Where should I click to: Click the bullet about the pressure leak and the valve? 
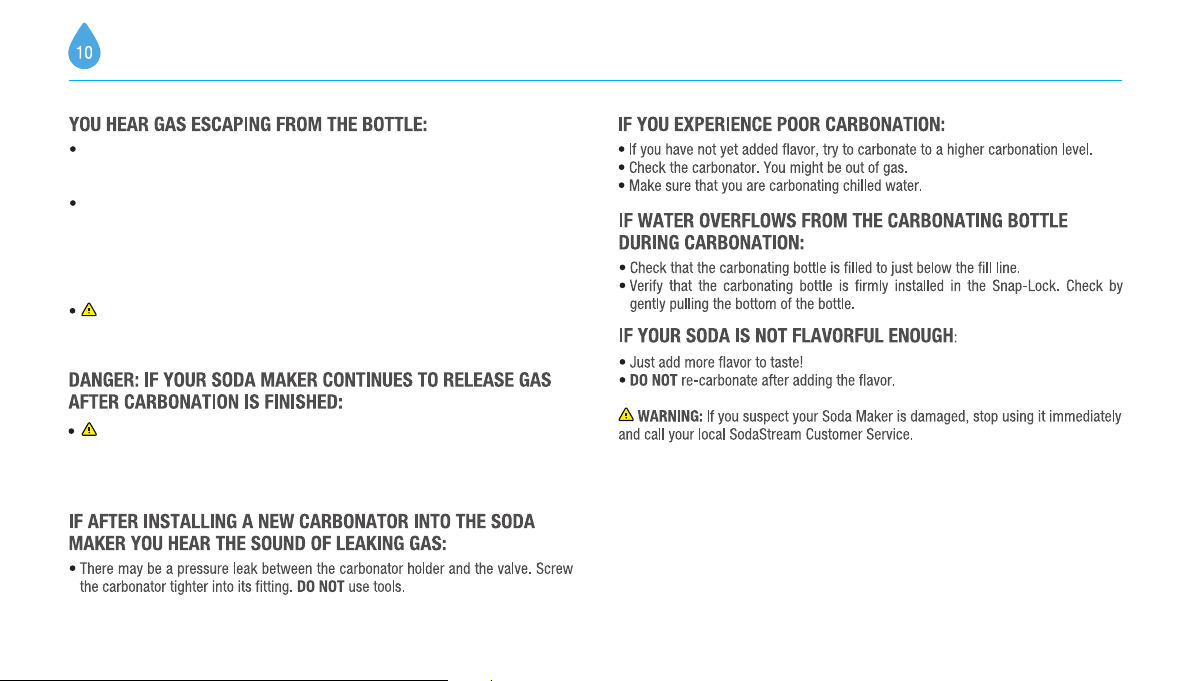(321, 578)
